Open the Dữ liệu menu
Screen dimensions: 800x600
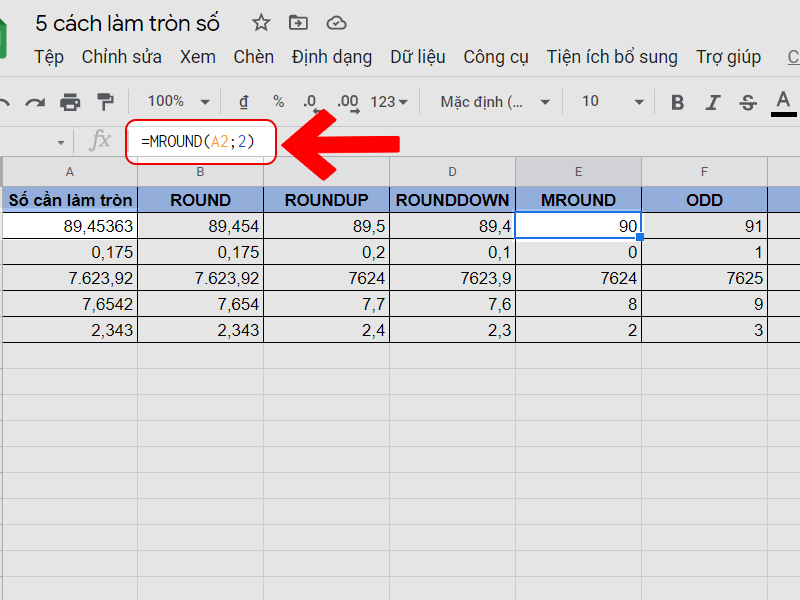click(x=418, y=57)
